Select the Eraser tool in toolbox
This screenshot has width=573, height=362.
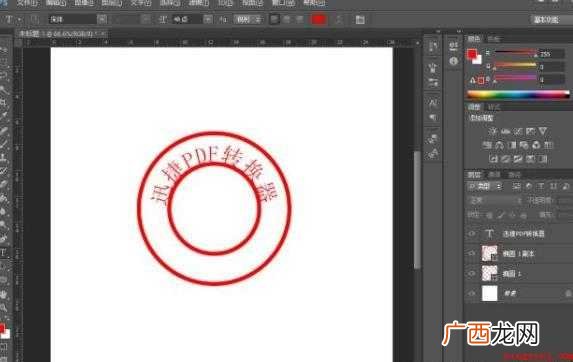click(x=4, y=184)
